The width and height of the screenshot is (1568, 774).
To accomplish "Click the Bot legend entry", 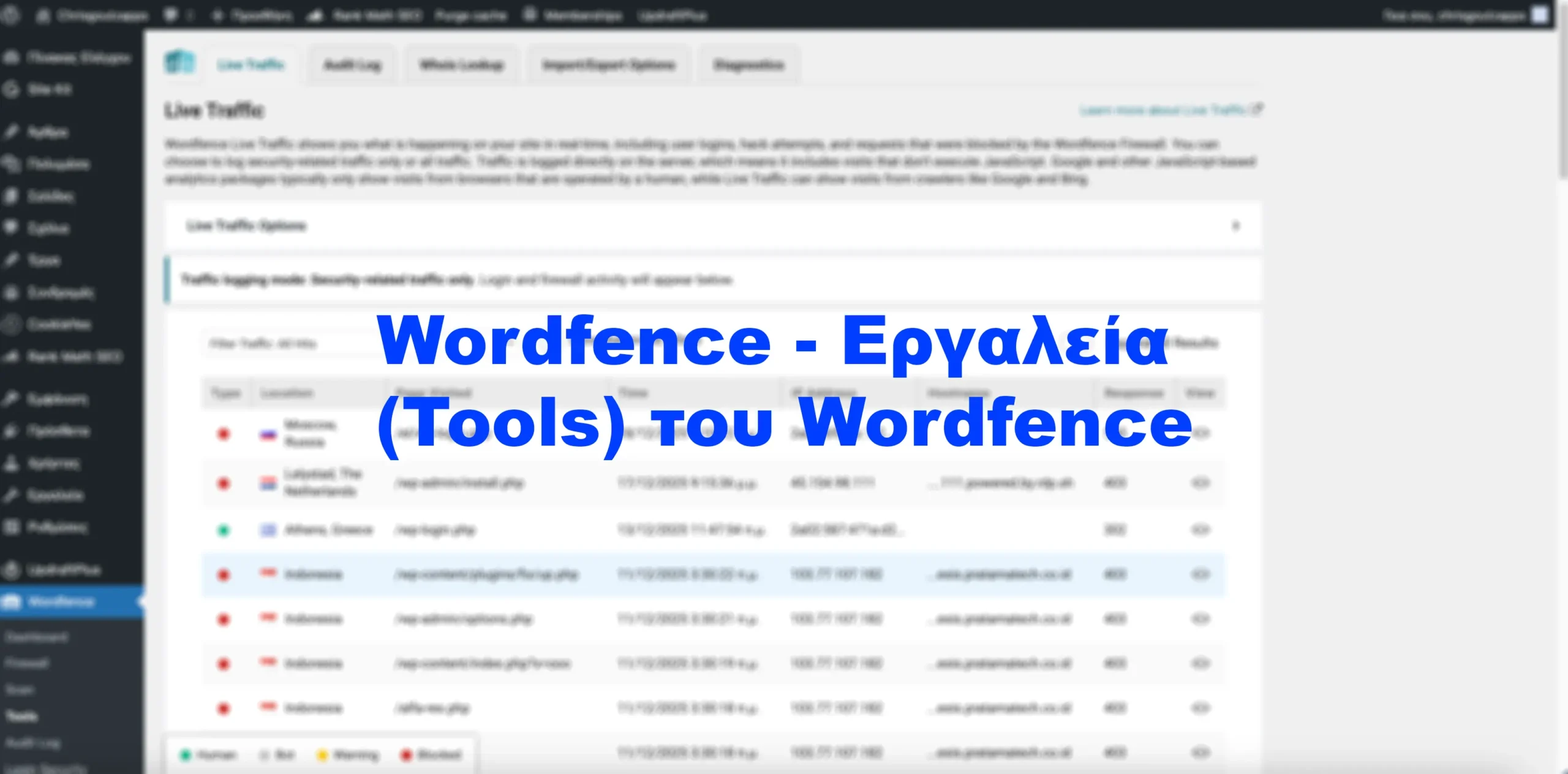I will 277,755.
